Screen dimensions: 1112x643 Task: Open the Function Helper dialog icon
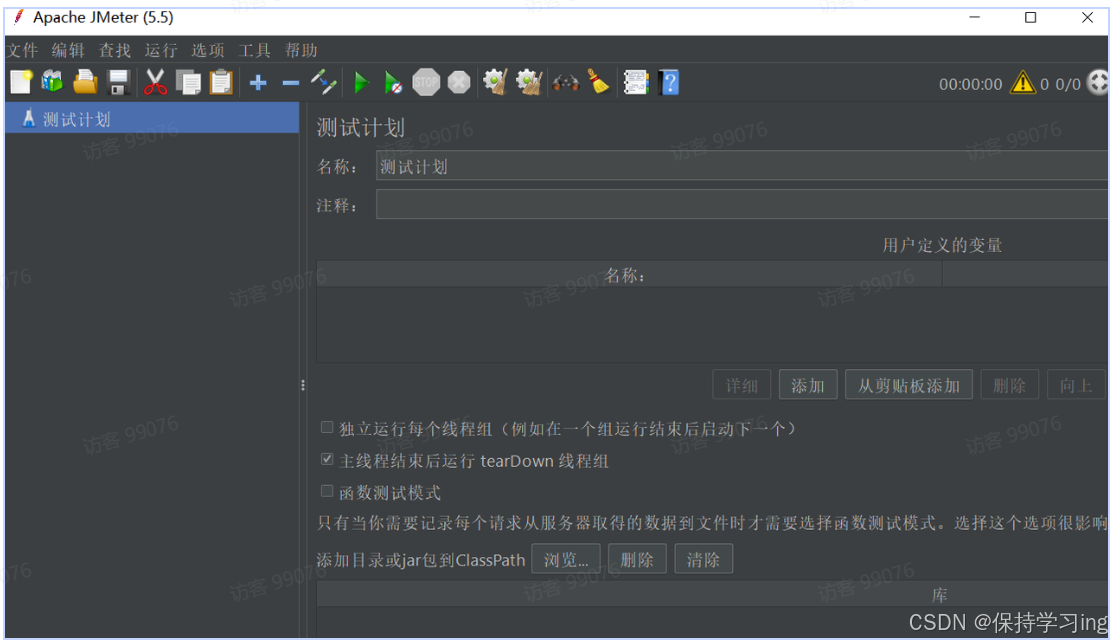click(x=636, y=82)
